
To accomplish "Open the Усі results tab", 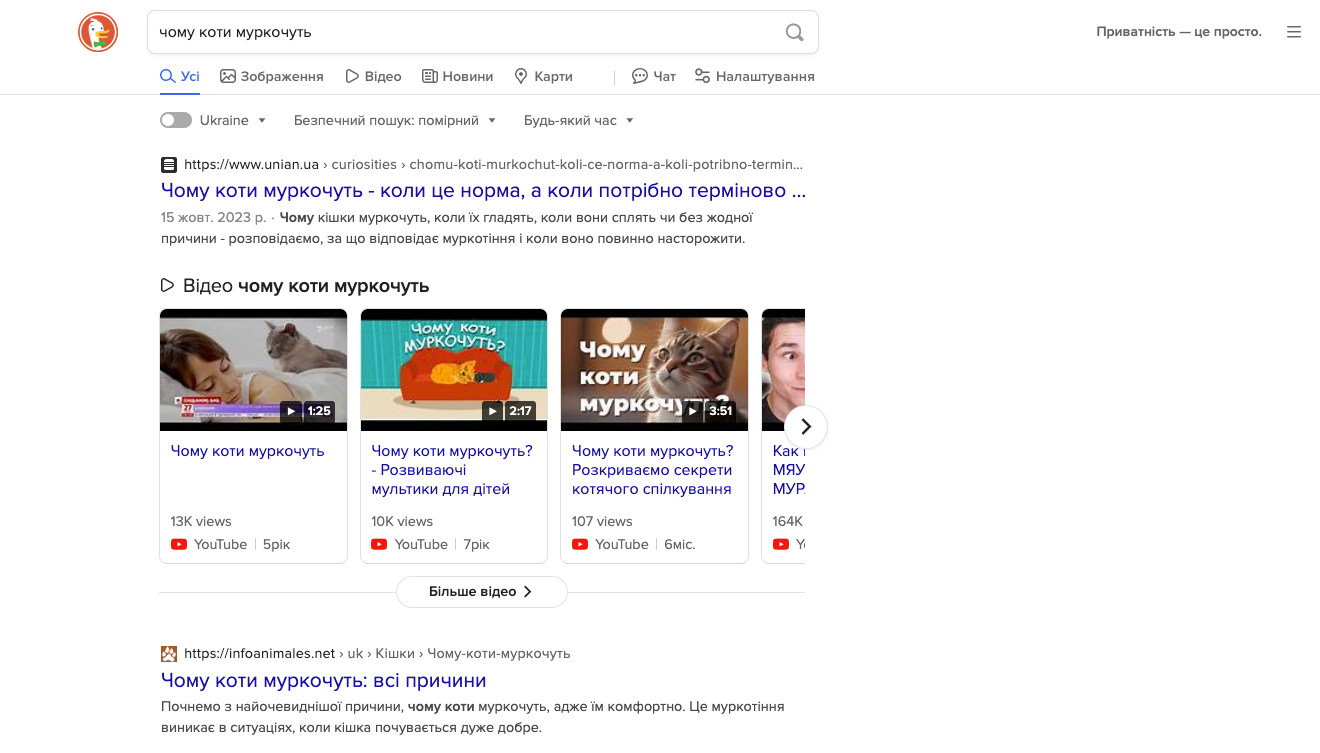I will (x=180, y=76).
